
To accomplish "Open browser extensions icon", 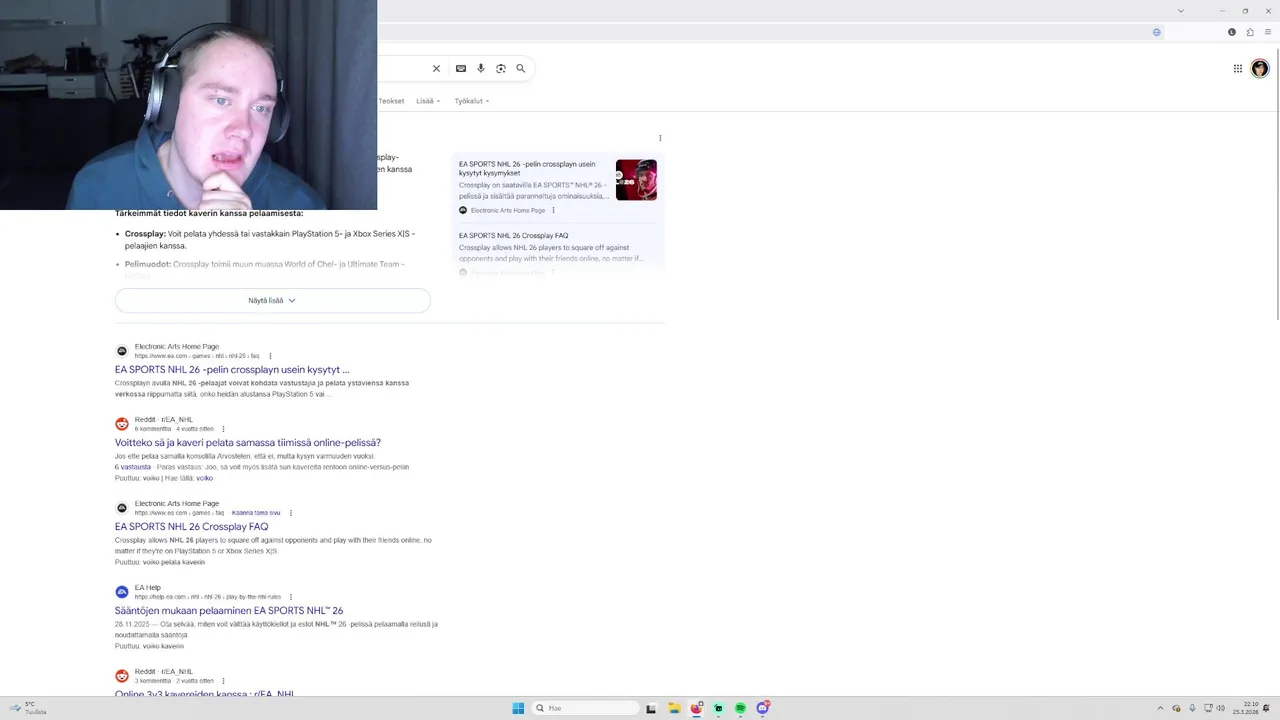I will (1250, 32).
